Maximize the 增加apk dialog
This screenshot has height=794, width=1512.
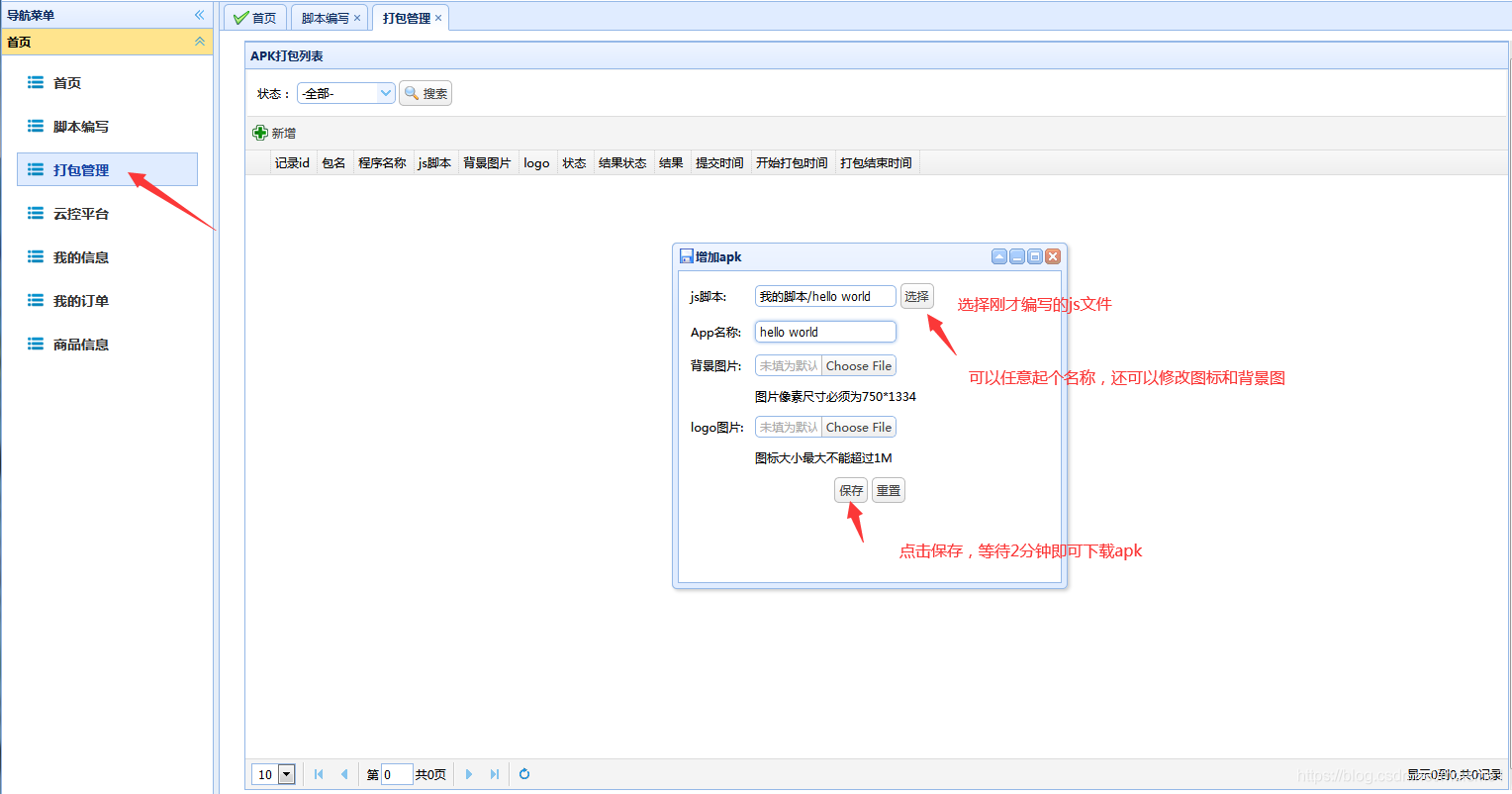point(1035,256)
